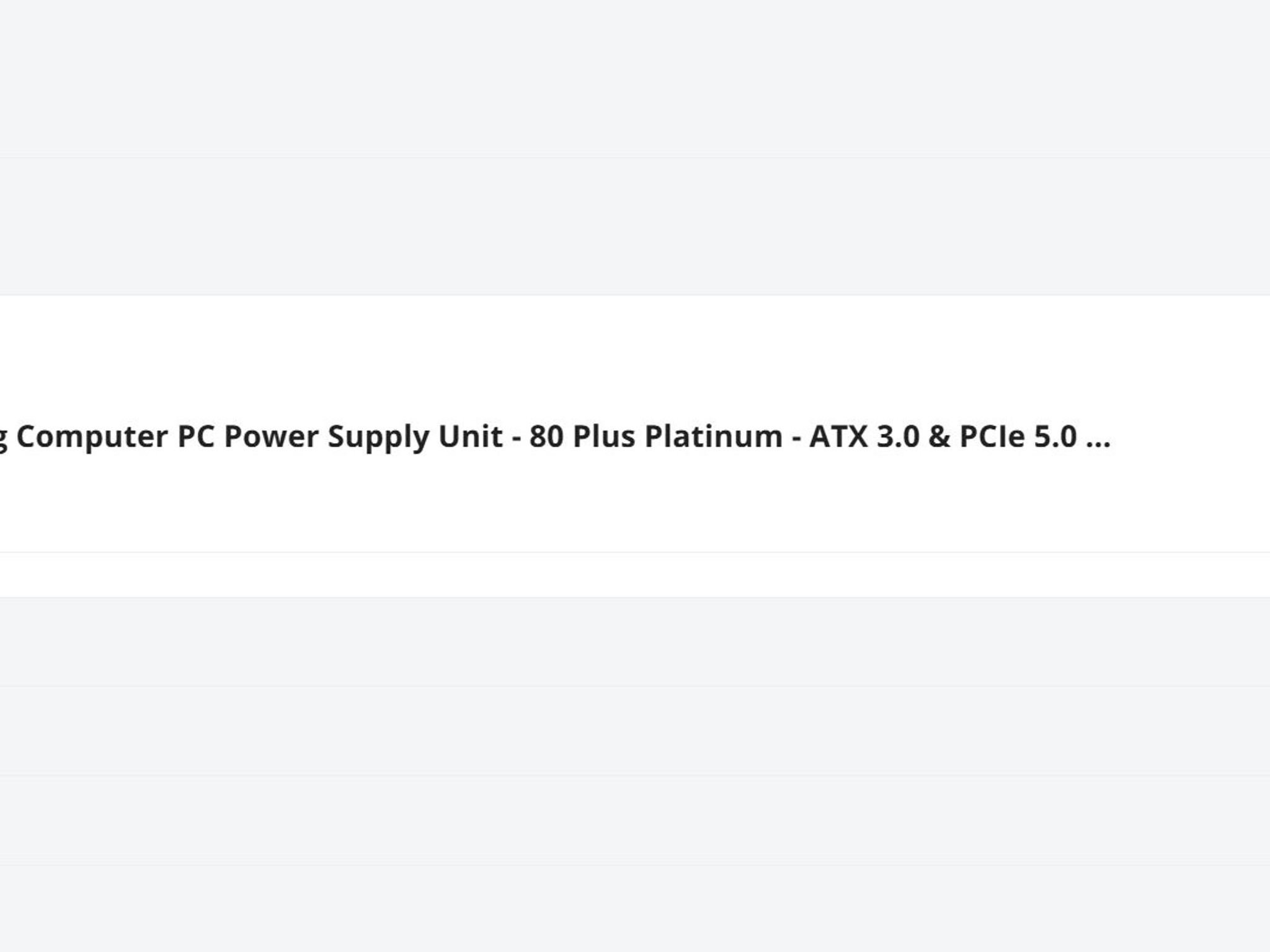
Task: Select the topmost empty gray row
Action: pyautogui.click(x=635, y=78)
